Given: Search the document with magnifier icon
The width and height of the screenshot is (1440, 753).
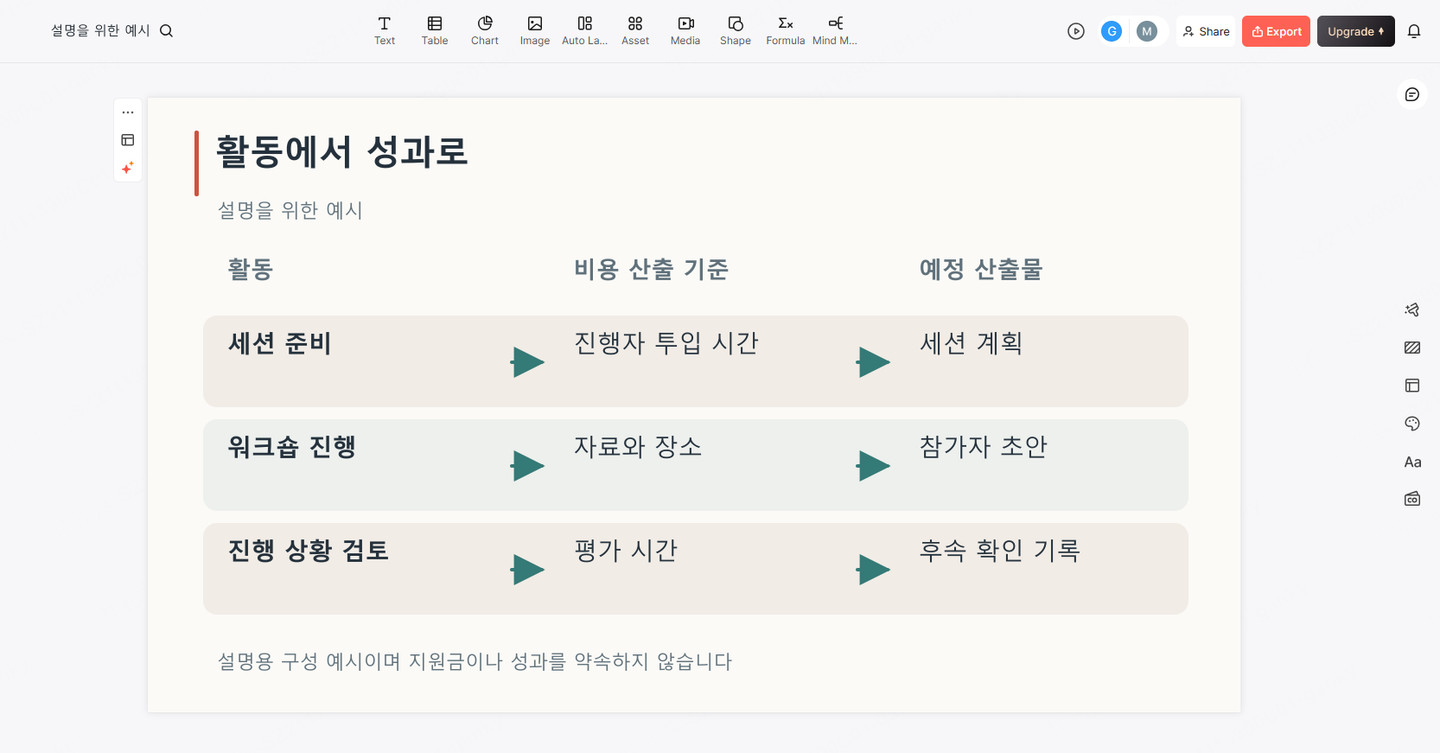Looking at the screenshot, I should [167, 31].
